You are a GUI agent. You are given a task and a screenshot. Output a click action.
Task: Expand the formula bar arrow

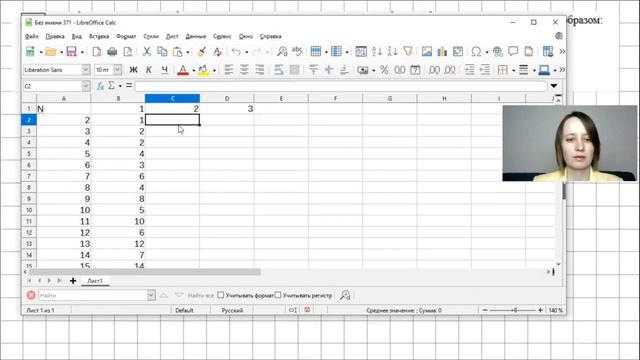[x=554, y=86]
